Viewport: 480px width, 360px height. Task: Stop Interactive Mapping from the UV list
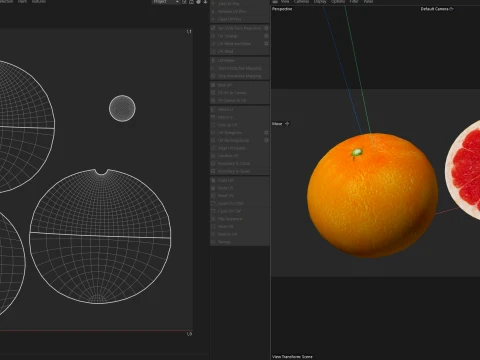[239, 76]
